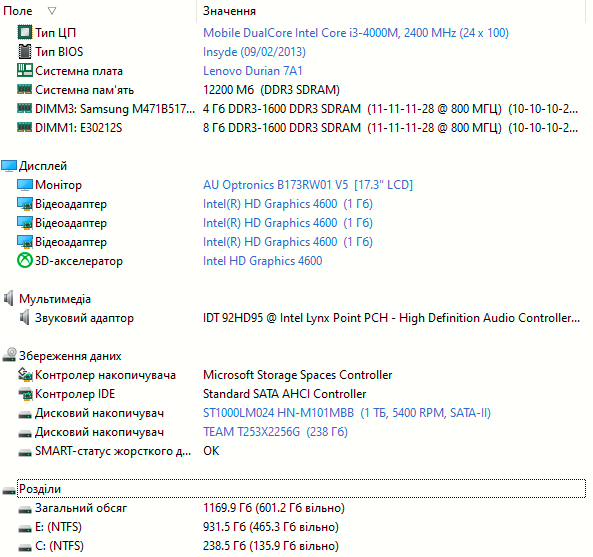
Task: Open the Insyde (09/02/2013) BIOS link
Action: coord(254,52)
